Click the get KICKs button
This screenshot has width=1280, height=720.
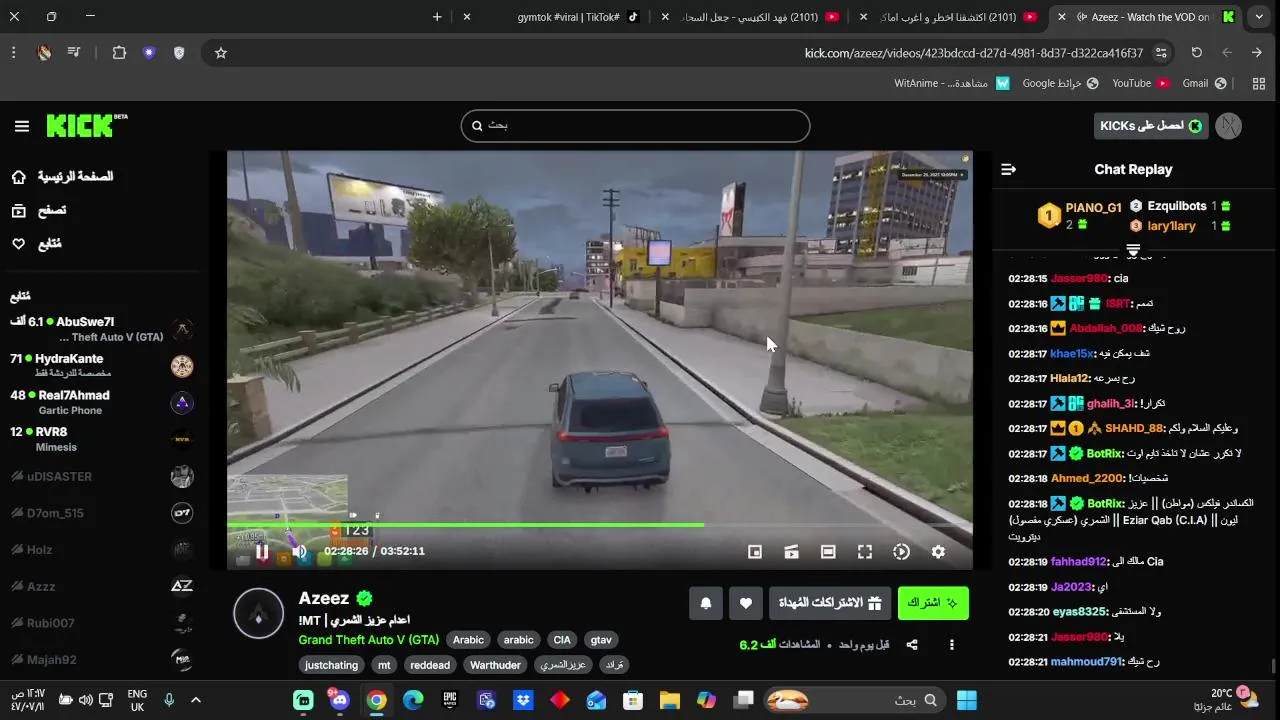pyautogui.click(x=1151, y=126)
